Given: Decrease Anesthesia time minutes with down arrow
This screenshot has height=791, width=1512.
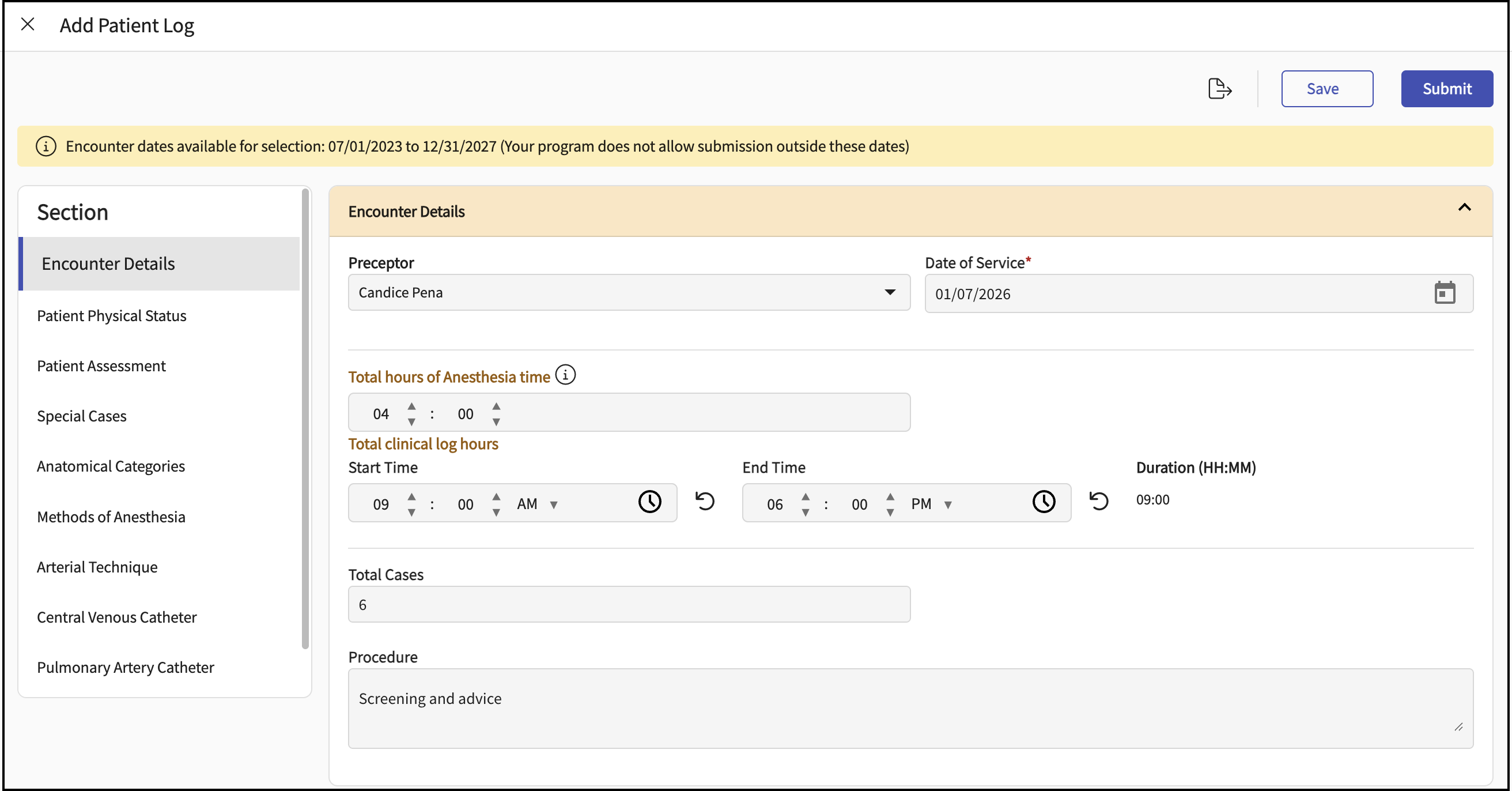Looking at the screenshot, I should [496, 422].
